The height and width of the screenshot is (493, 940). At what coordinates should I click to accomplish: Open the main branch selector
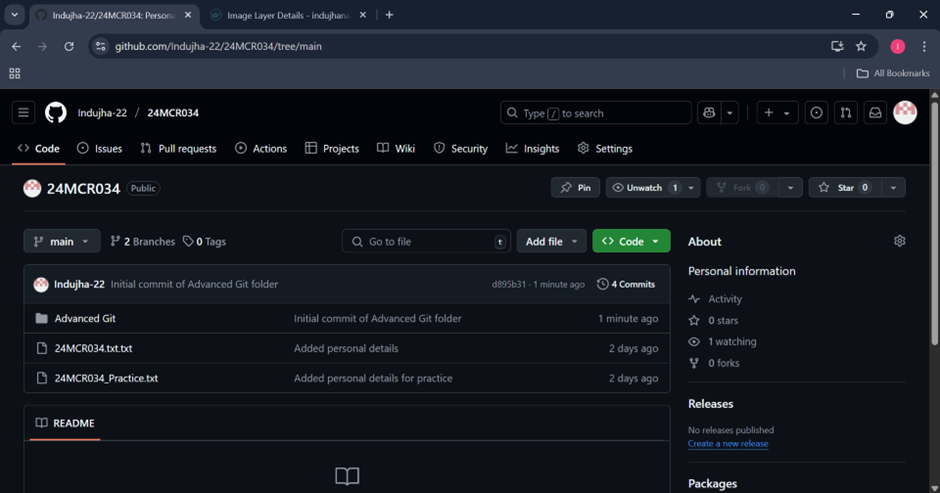pyautogui.click(x=62, y=241)
